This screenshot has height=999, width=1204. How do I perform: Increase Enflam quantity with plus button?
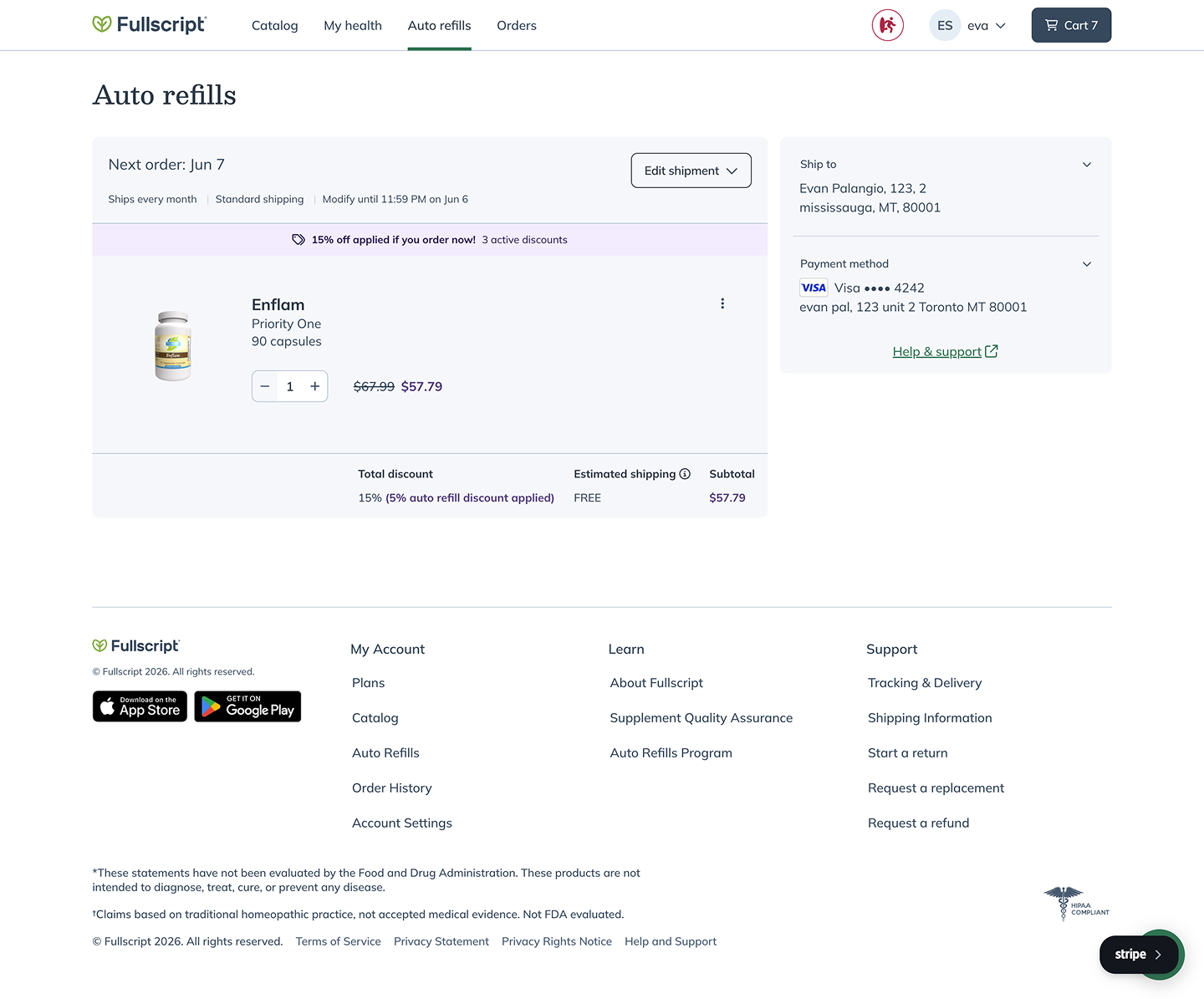point(315,386)
